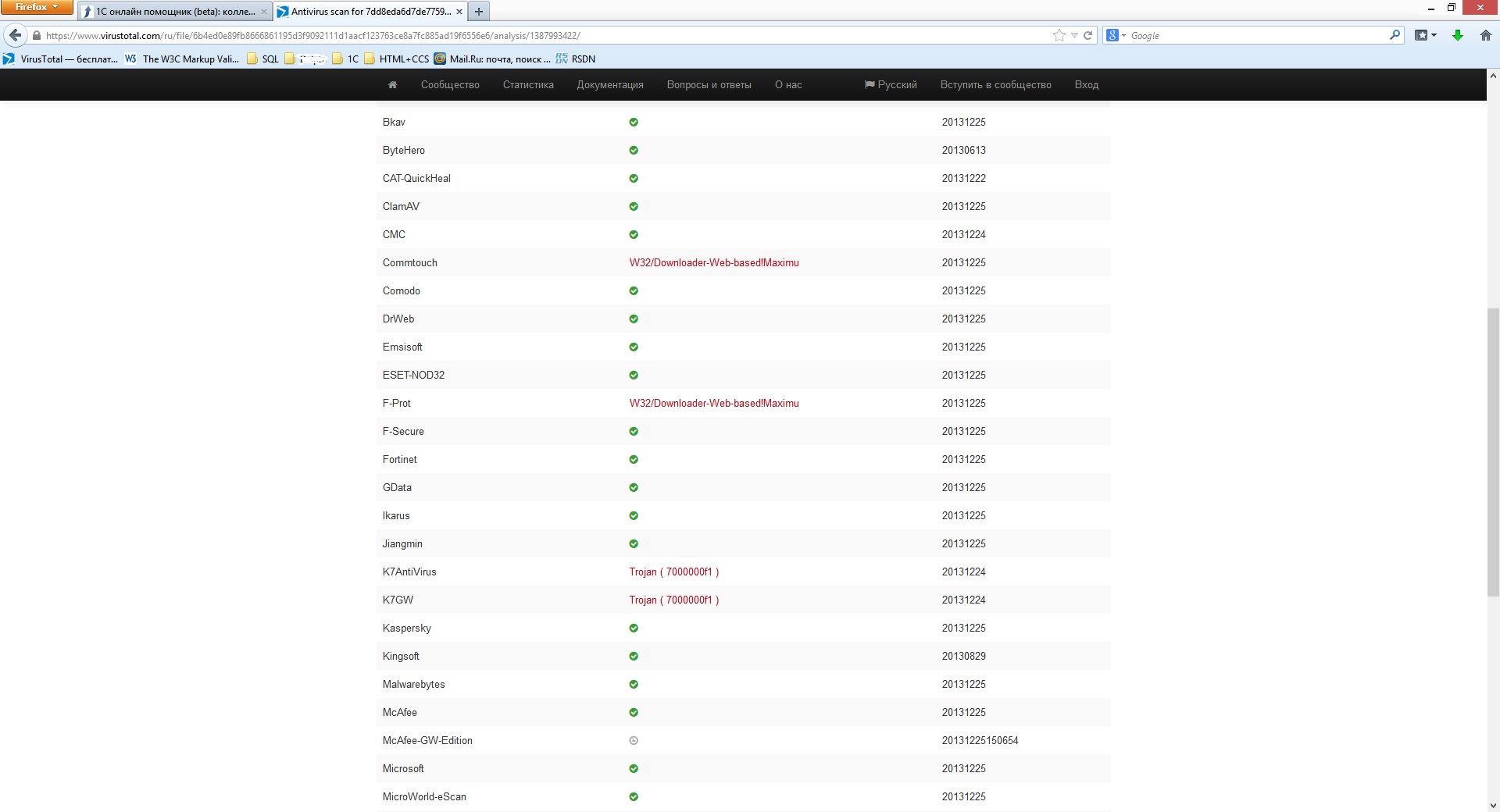Close the Antivirus scan tab
This screenshot has height=812, width=1500.
[459, 12]
